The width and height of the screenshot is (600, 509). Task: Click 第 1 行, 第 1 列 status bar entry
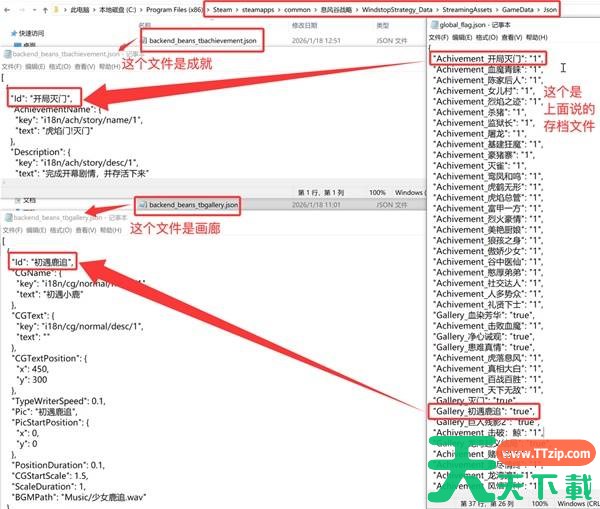321,193
